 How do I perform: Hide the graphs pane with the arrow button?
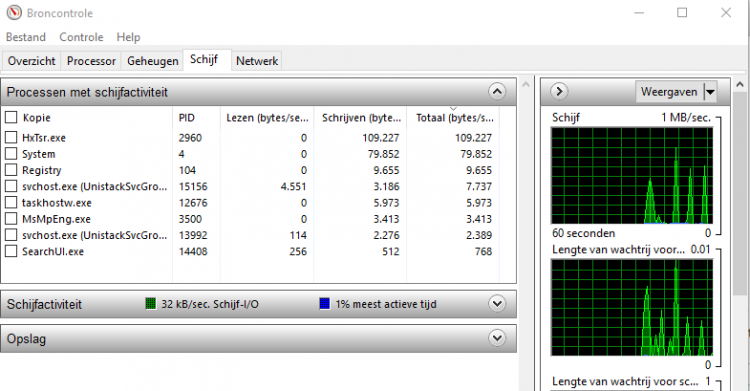coord(559,91)
